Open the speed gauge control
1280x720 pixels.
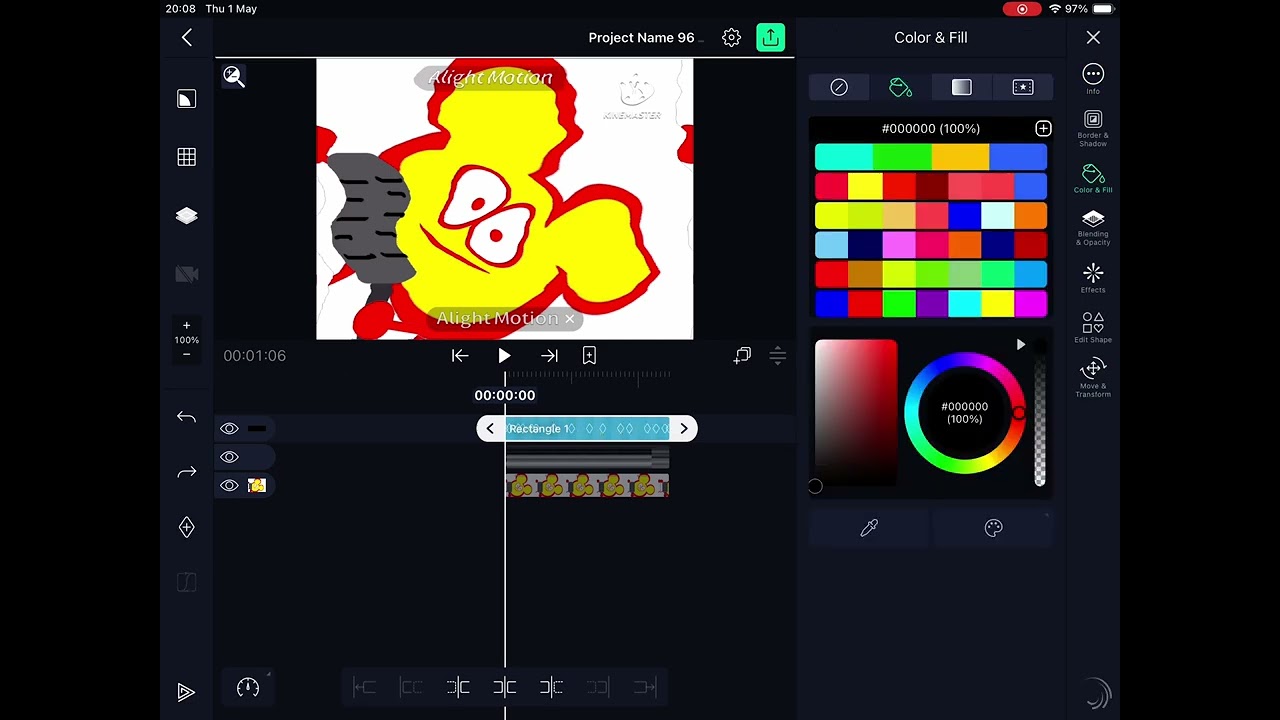pos(248,688)
